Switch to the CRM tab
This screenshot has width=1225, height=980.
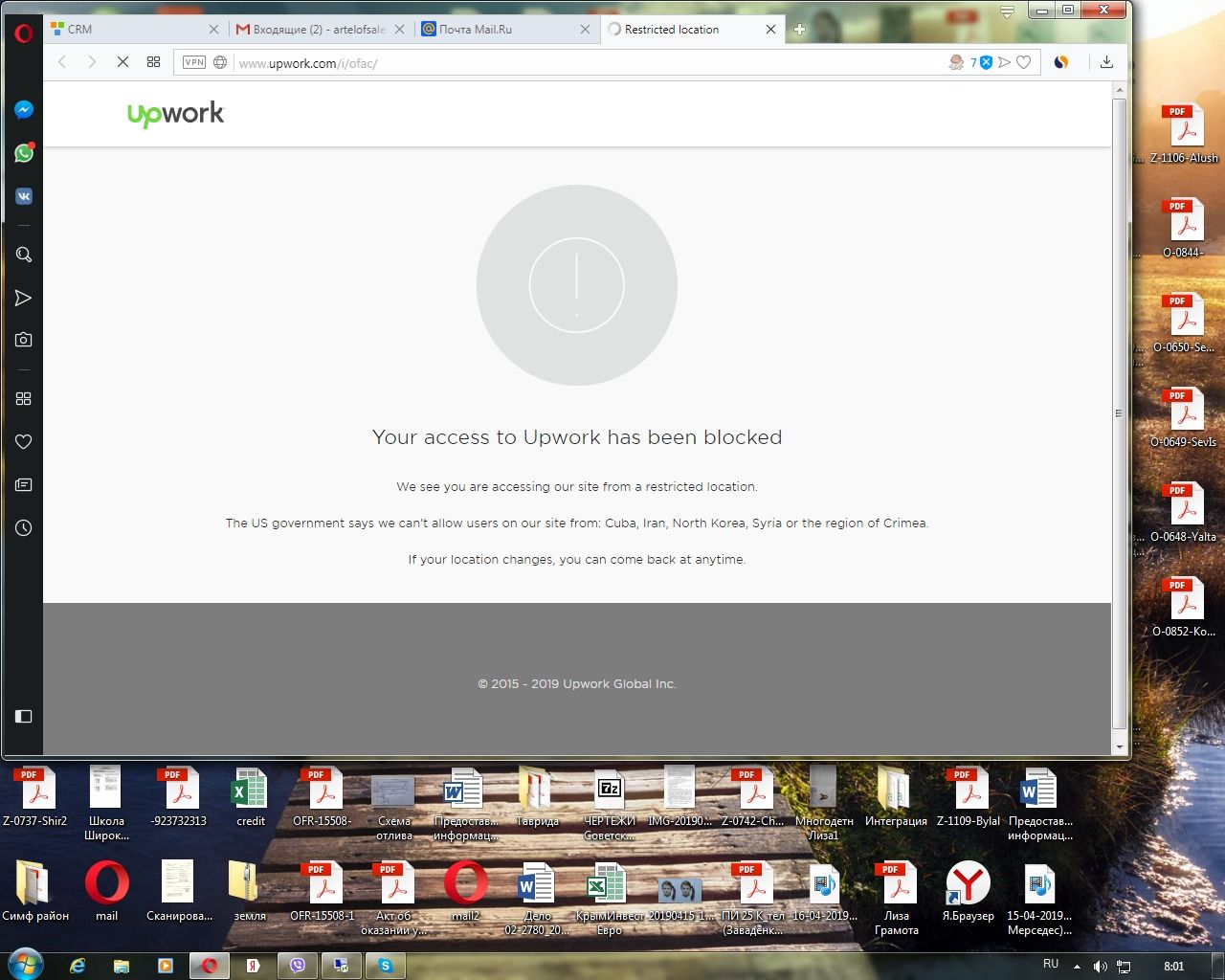click(x=134, y=30)
